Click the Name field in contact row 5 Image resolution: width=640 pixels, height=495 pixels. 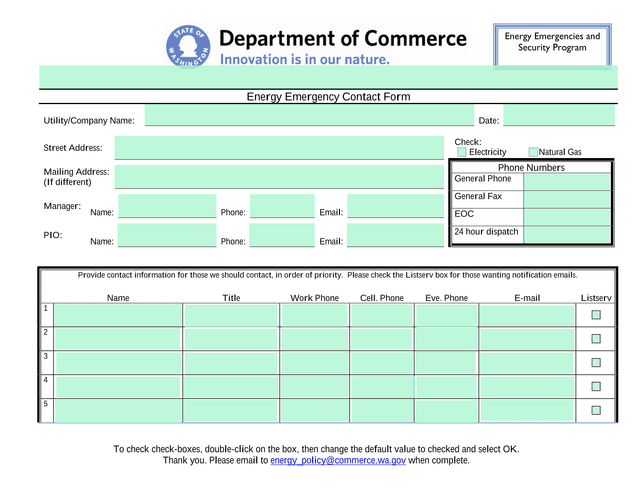(118, 411)
